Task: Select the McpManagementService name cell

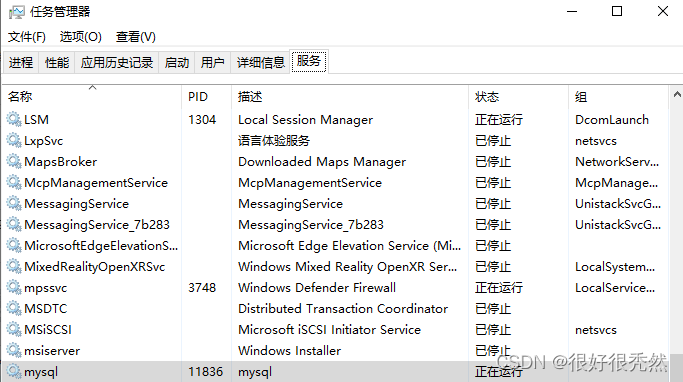Action: pos(96,183)
